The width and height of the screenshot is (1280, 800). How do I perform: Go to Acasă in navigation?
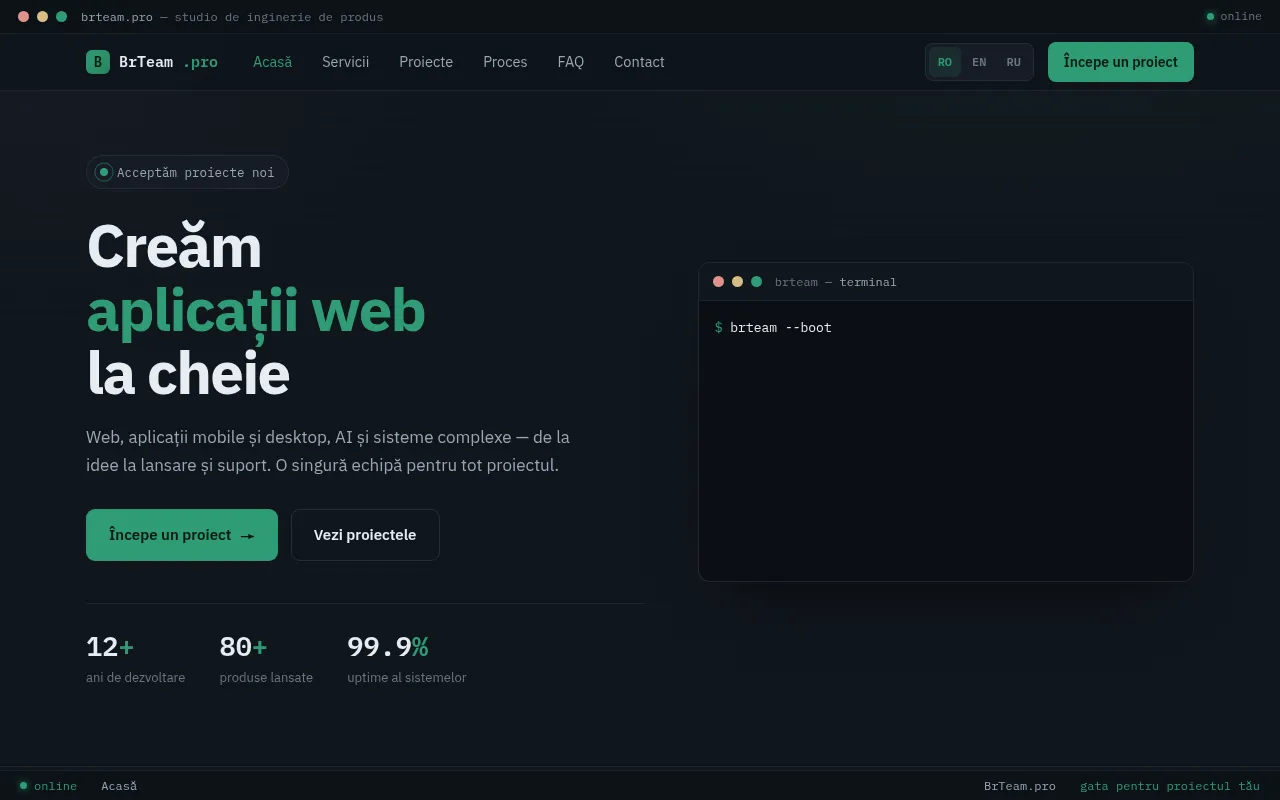coord(272,62)
